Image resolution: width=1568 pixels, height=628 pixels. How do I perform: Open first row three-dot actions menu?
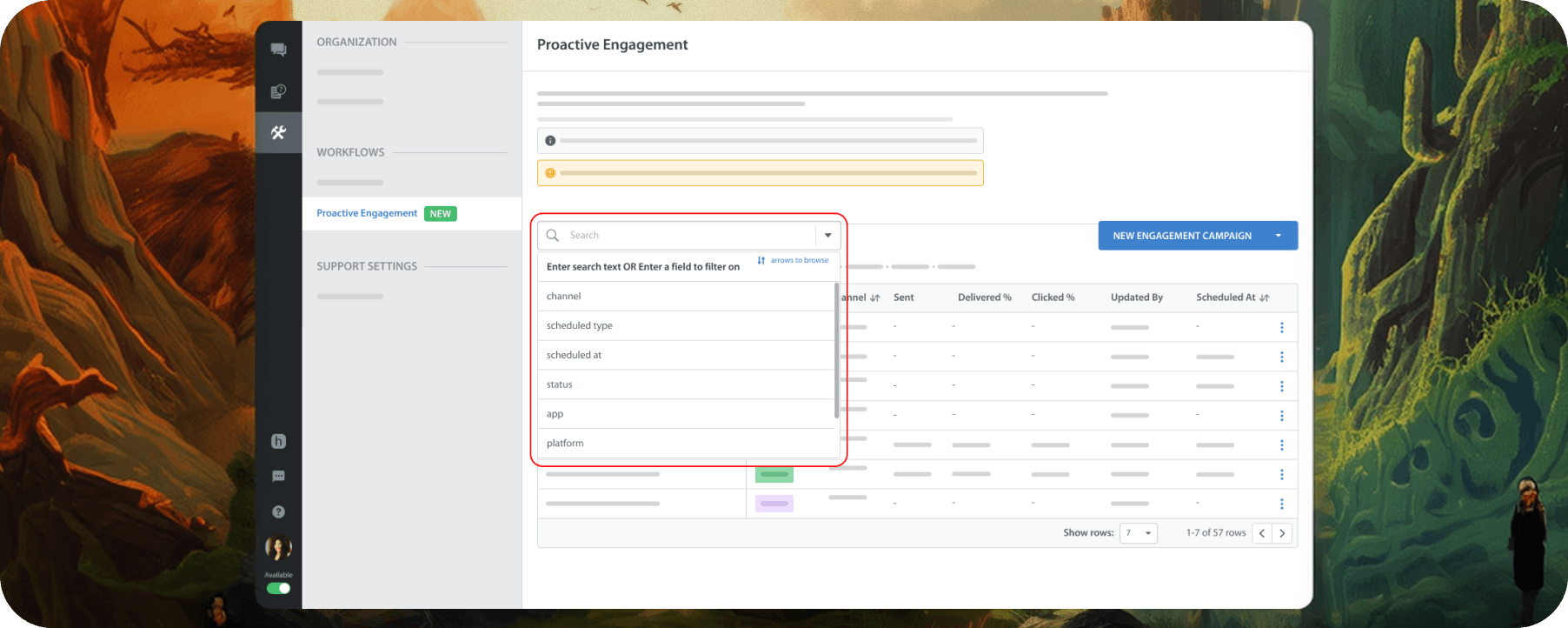click(1282, 327)
